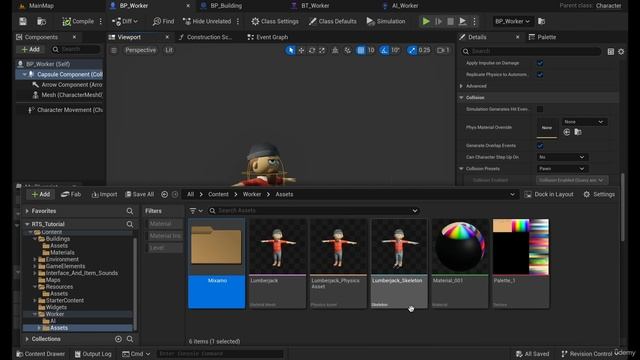Click Dock in Layout

pyautogui.click(x=549, y=194)
